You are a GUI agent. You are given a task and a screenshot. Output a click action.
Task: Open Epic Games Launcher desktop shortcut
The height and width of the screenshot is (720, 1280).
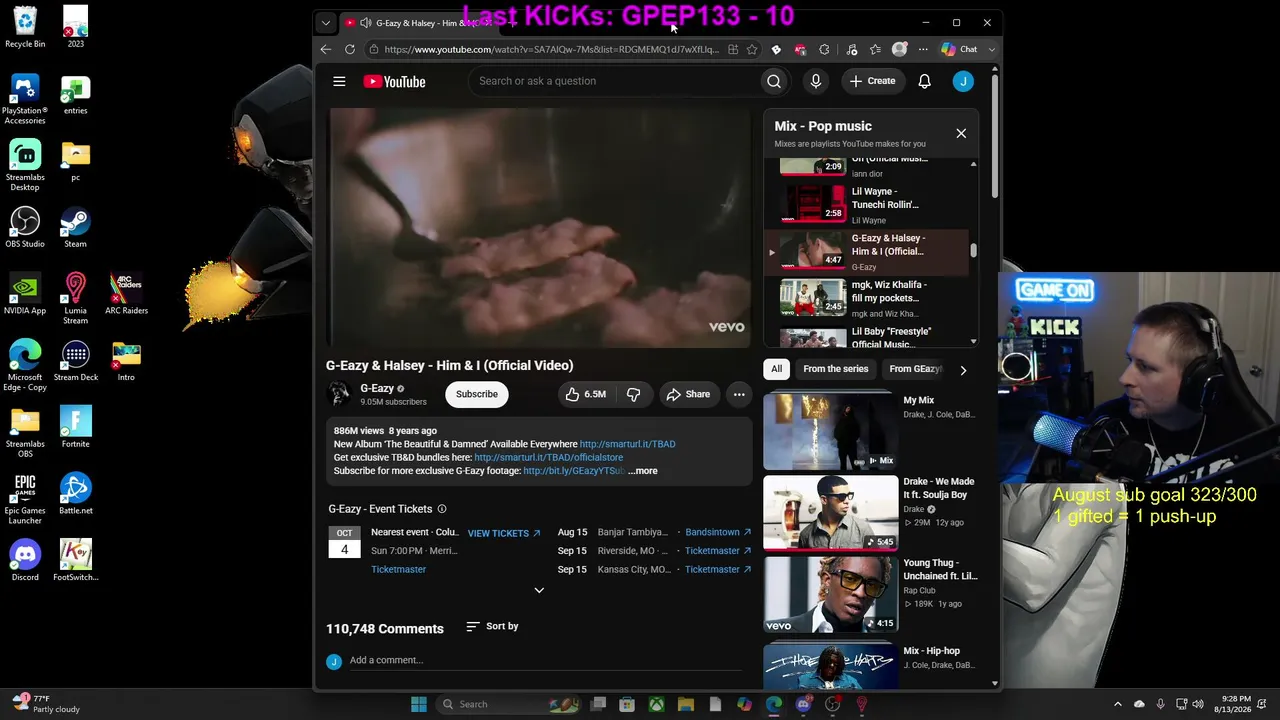[x=25, y=498]
